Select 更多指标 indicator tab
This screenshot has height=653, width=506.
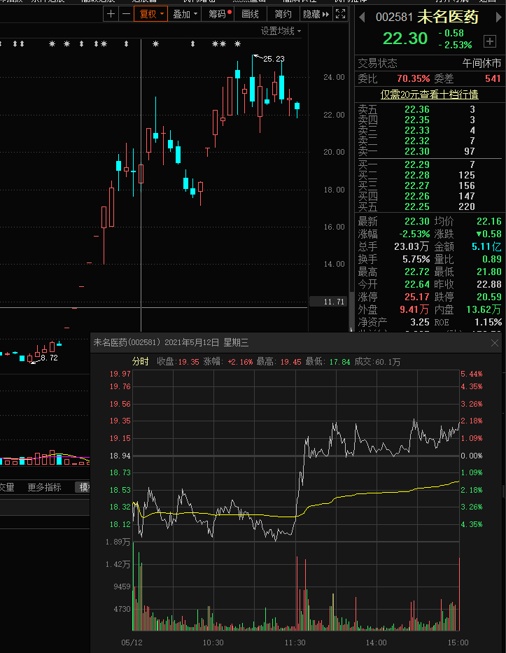point(44,487)
